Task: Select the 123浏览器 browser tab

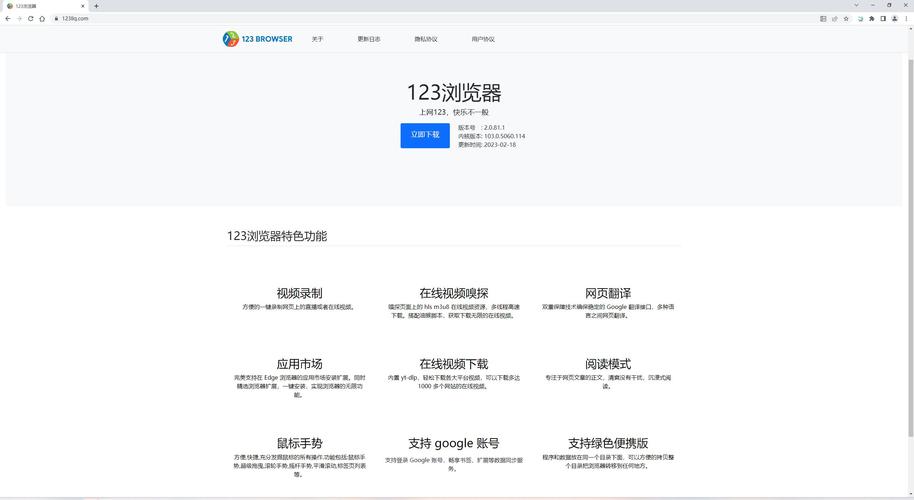Action: pos(45,6)
